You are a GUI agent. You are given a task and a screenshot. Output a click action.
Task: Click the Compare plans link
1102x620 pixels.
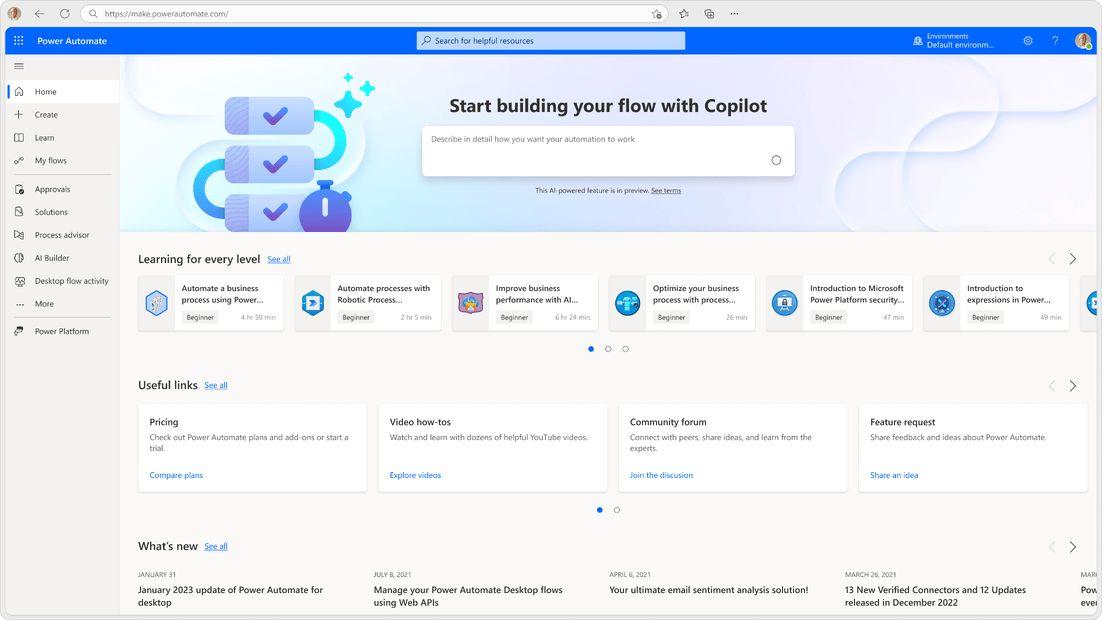[176, 475]
